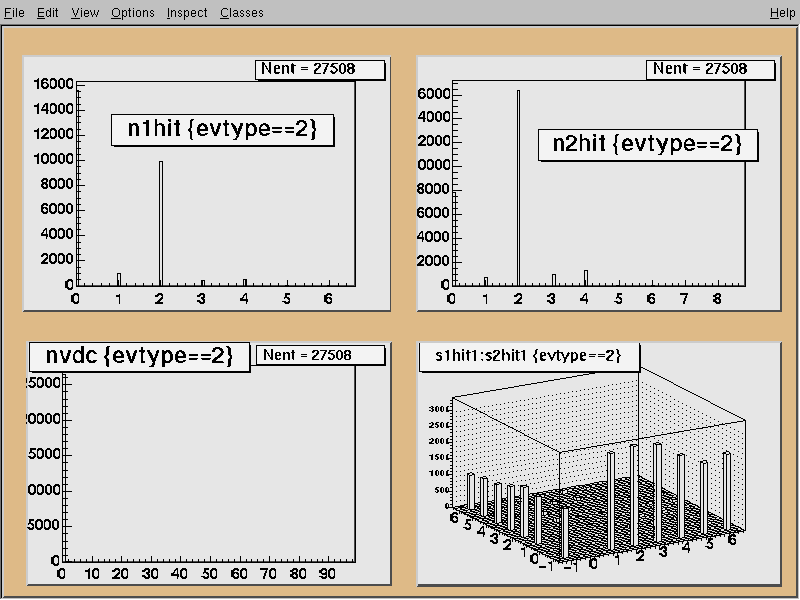The width and height of the screenshot is (800, 600).
Task: Click the 3000 z-axis label on lego plot
Action: click(439, 409)
